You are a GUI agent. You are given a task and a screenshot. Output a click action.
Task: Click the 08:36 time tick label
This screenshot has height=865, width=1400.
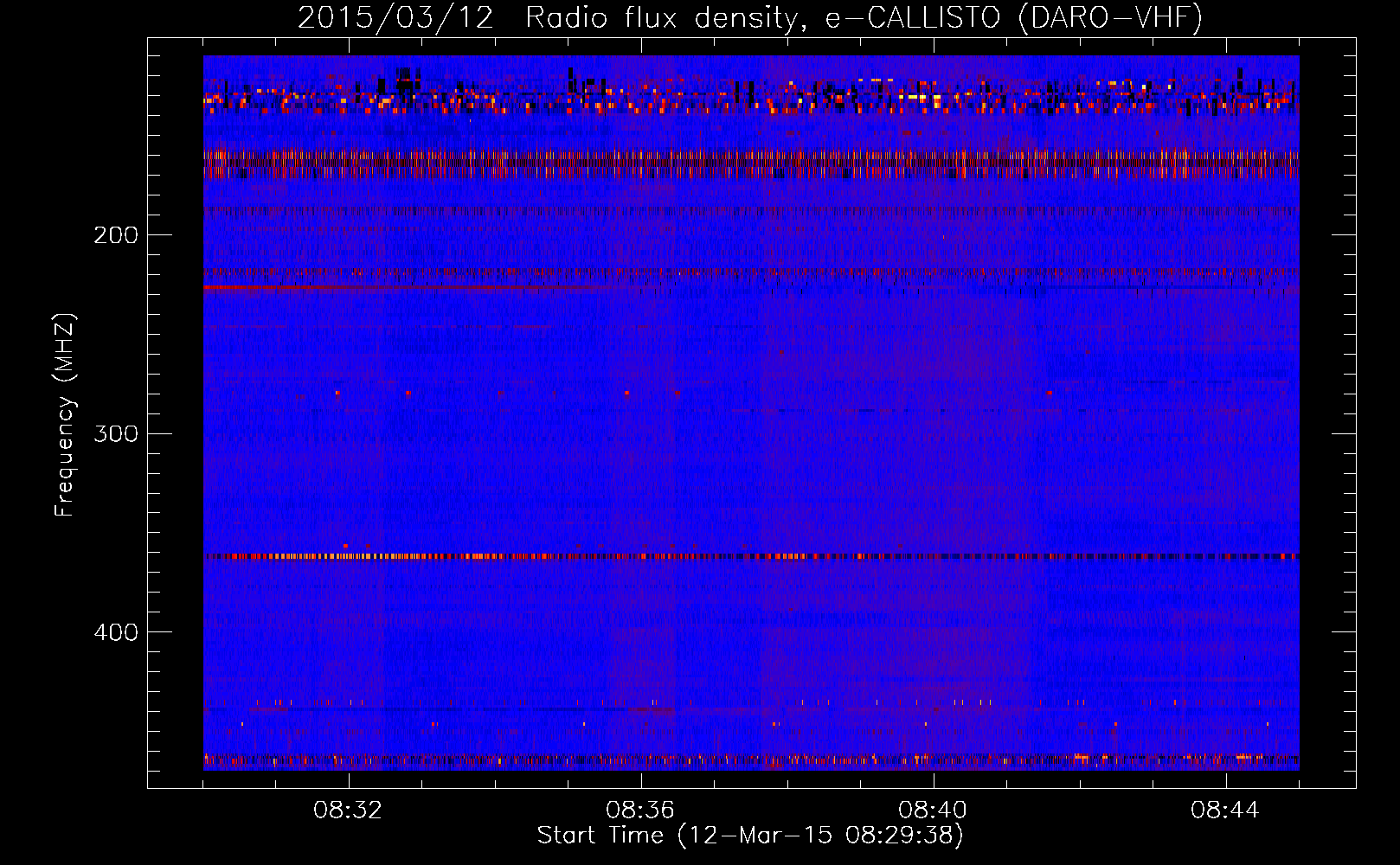pyautogui.click(x=640, y=811)
